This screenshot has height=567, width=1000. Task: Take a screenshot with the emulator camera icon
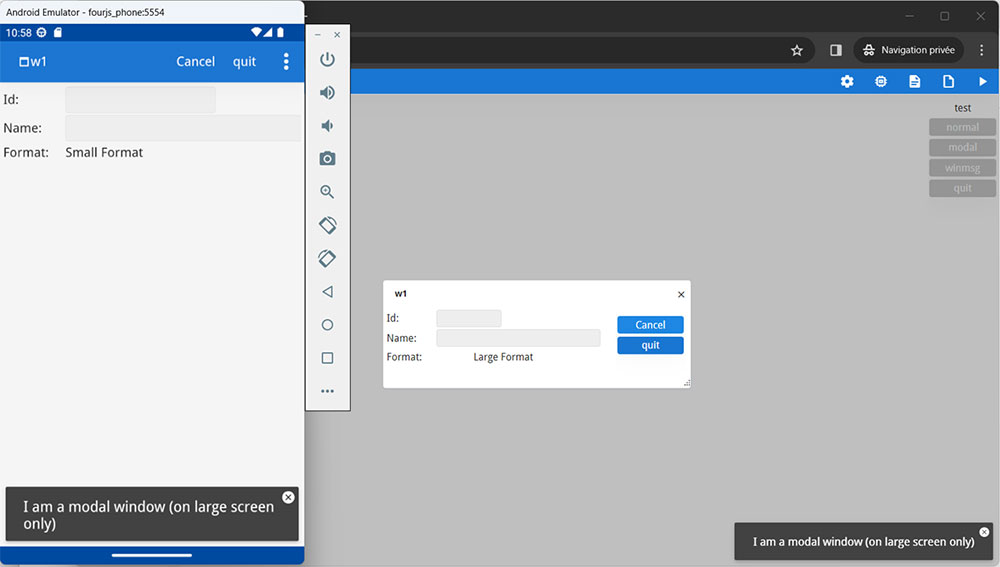click(x=327, y=159)
